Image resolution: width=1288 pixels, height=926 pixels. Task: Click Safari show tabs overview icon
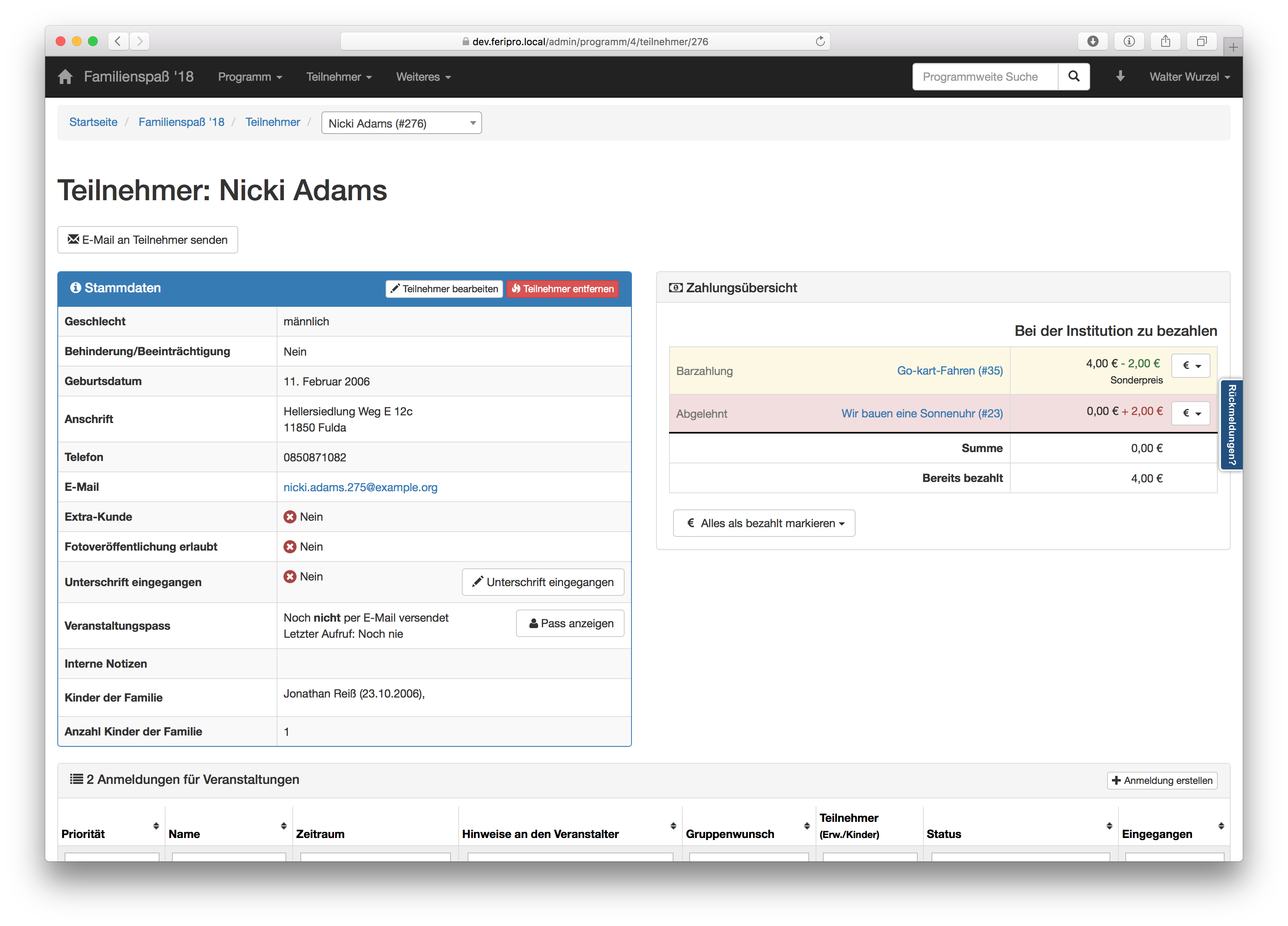coord(1202,42)
